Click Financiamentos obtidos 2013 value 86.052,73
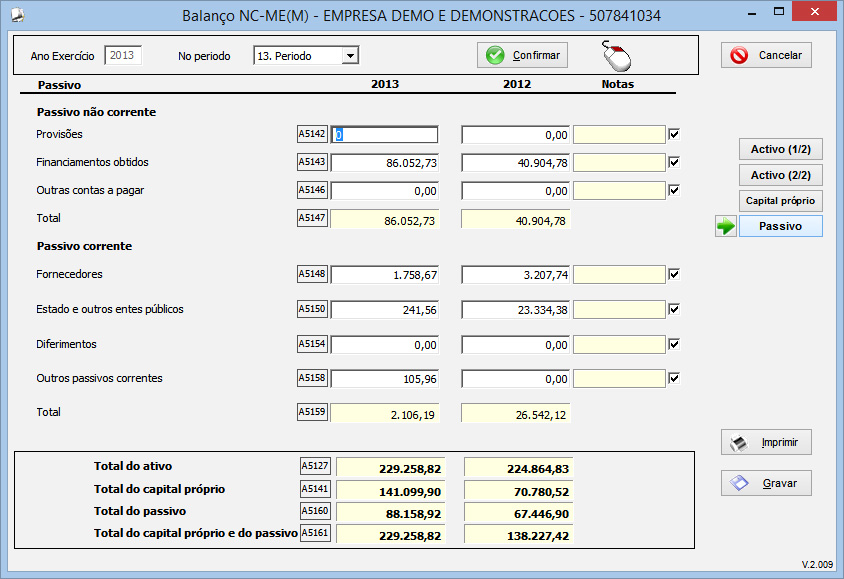 pyautogui.click(x=385, y=163)
